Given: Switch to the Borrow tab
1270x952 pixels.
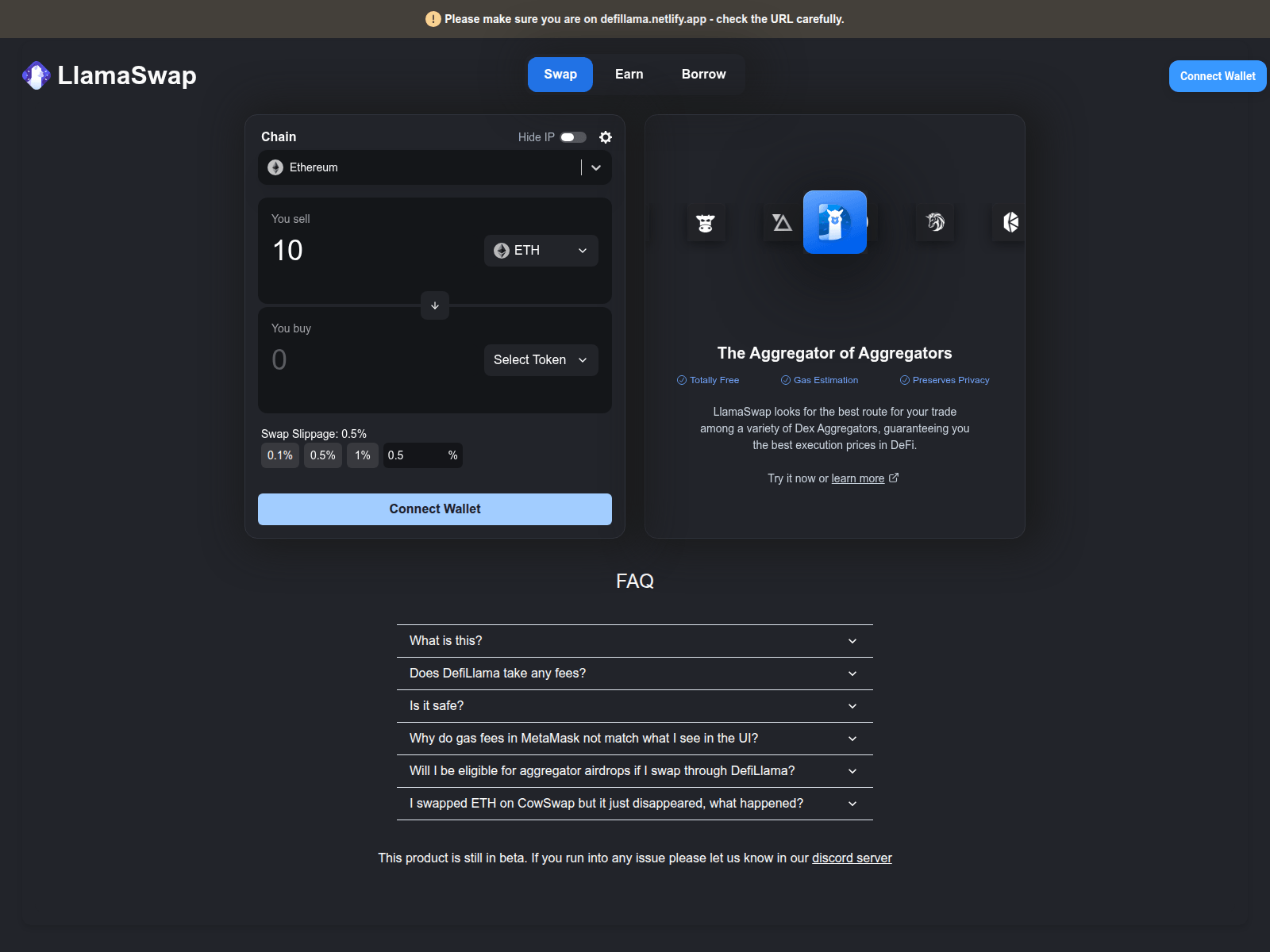Looking at the screenshot, I should [704, 75].
